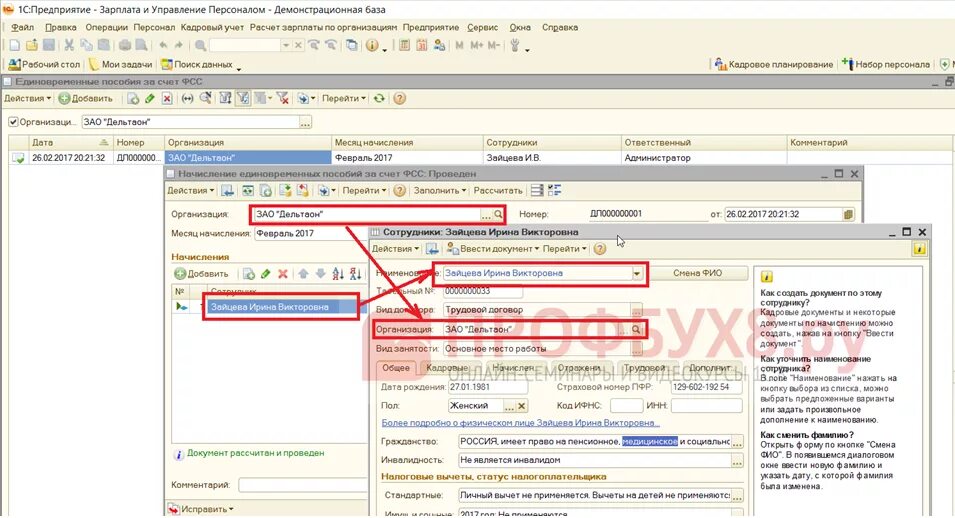The image size is (955, 518).
Task: Switch to the Трудовой tab
Action: (x=645, y=368)
